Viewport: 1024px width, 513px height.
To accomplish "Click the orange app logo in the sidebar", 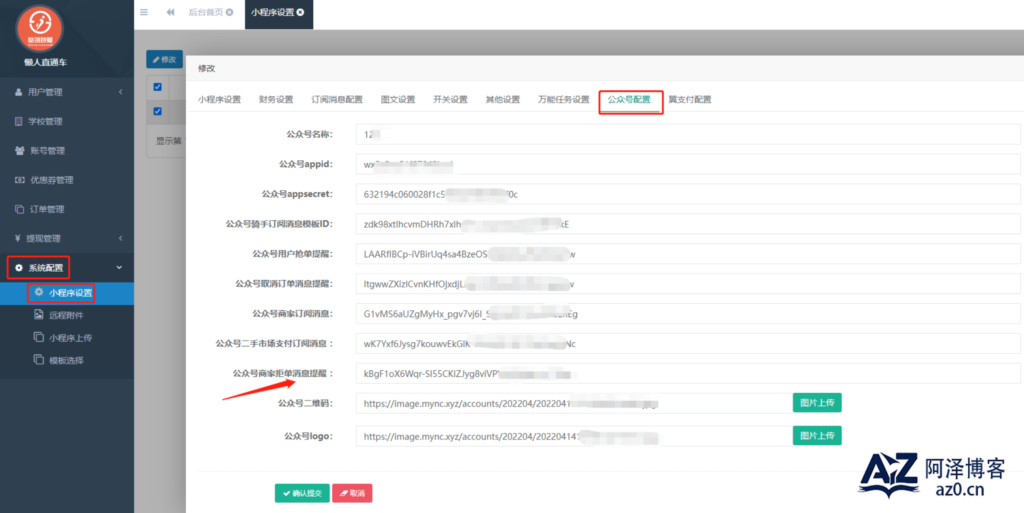I will tap(40, 29).
